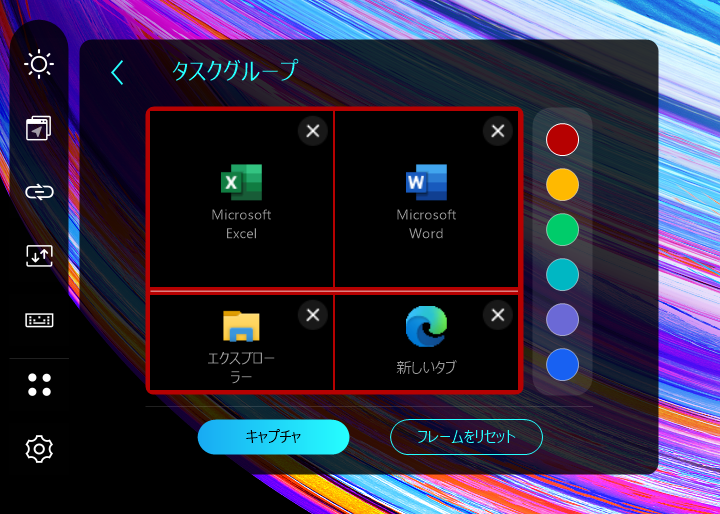
Task: Click the Microsoft Excel app icon
Action: (x=242, y=182)
